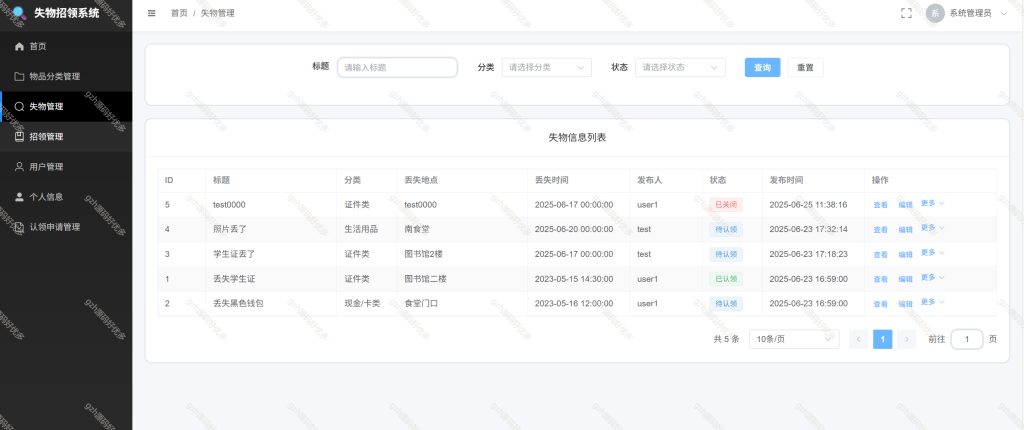Focus the 标题 search input field
Viewport: 1024px width, 430px height.
pos(397,67)
